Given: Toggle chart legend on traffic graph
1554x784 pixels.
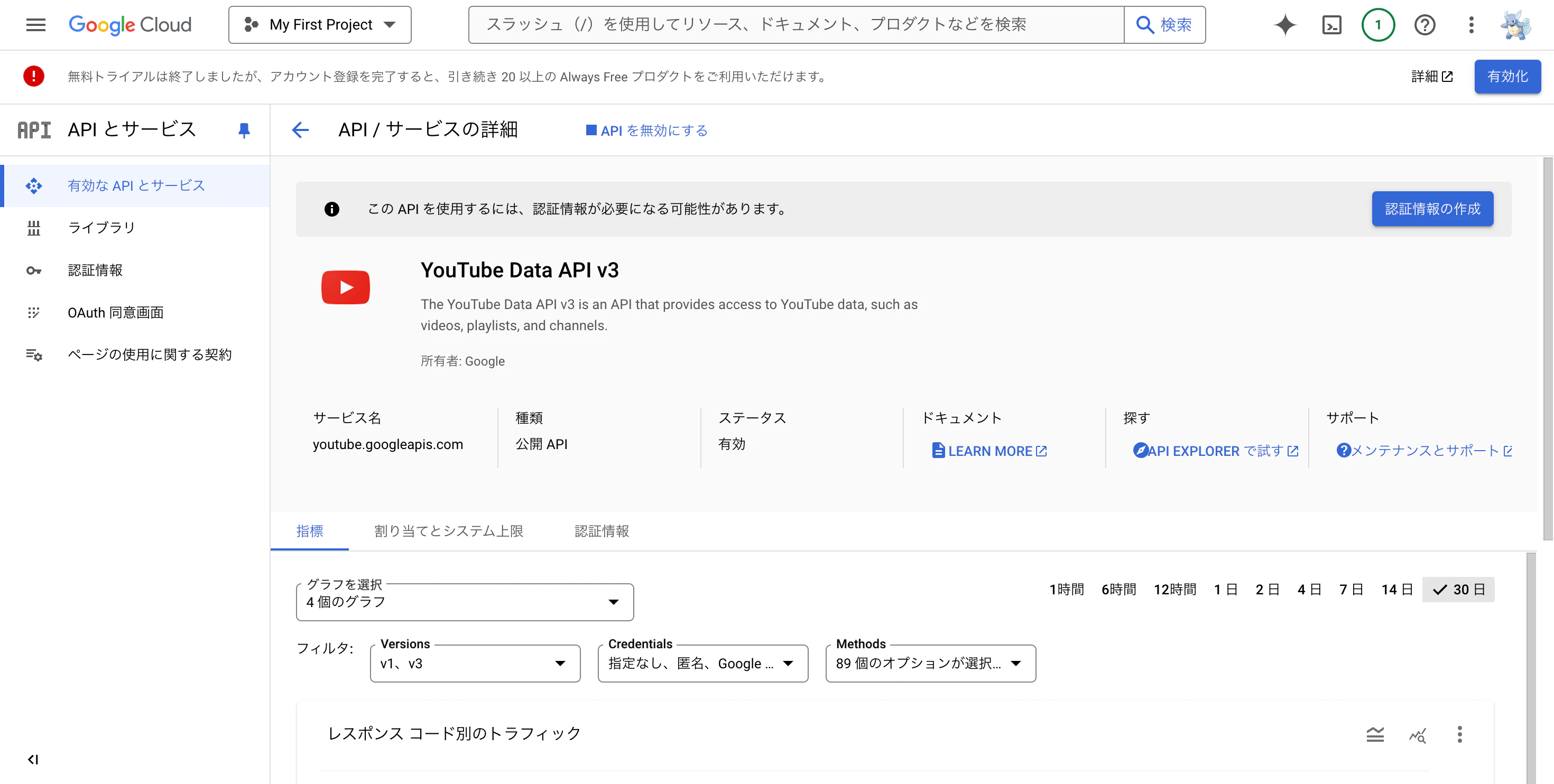Looking at the screenshot, I should [x=1375, y=734].
